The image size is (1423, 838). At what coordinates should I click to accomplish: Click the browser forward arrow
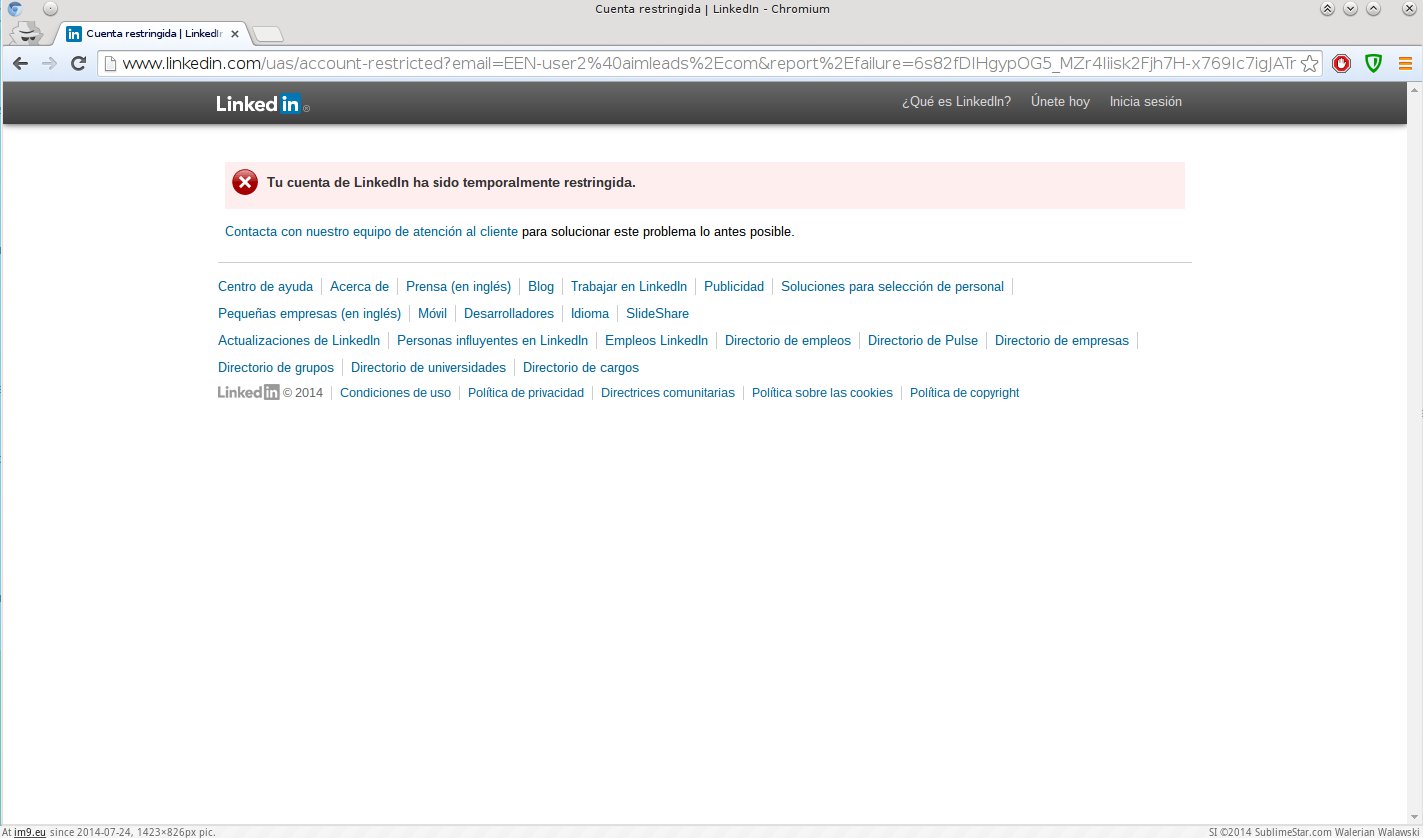tap(49, 64)
